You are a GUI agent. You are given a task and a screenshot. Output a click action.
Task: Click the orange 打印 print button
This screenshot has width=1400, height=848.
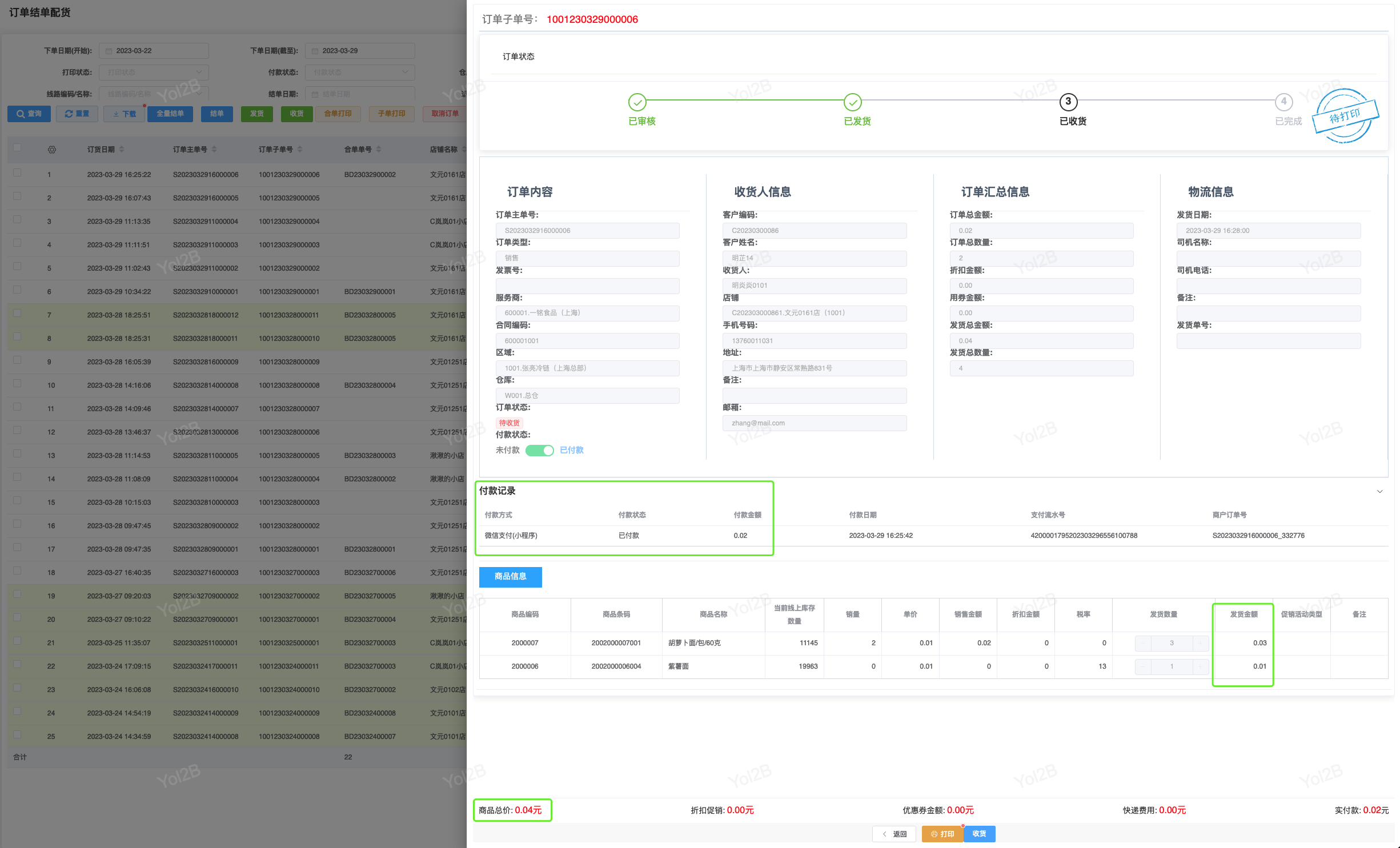coord(942,834)
